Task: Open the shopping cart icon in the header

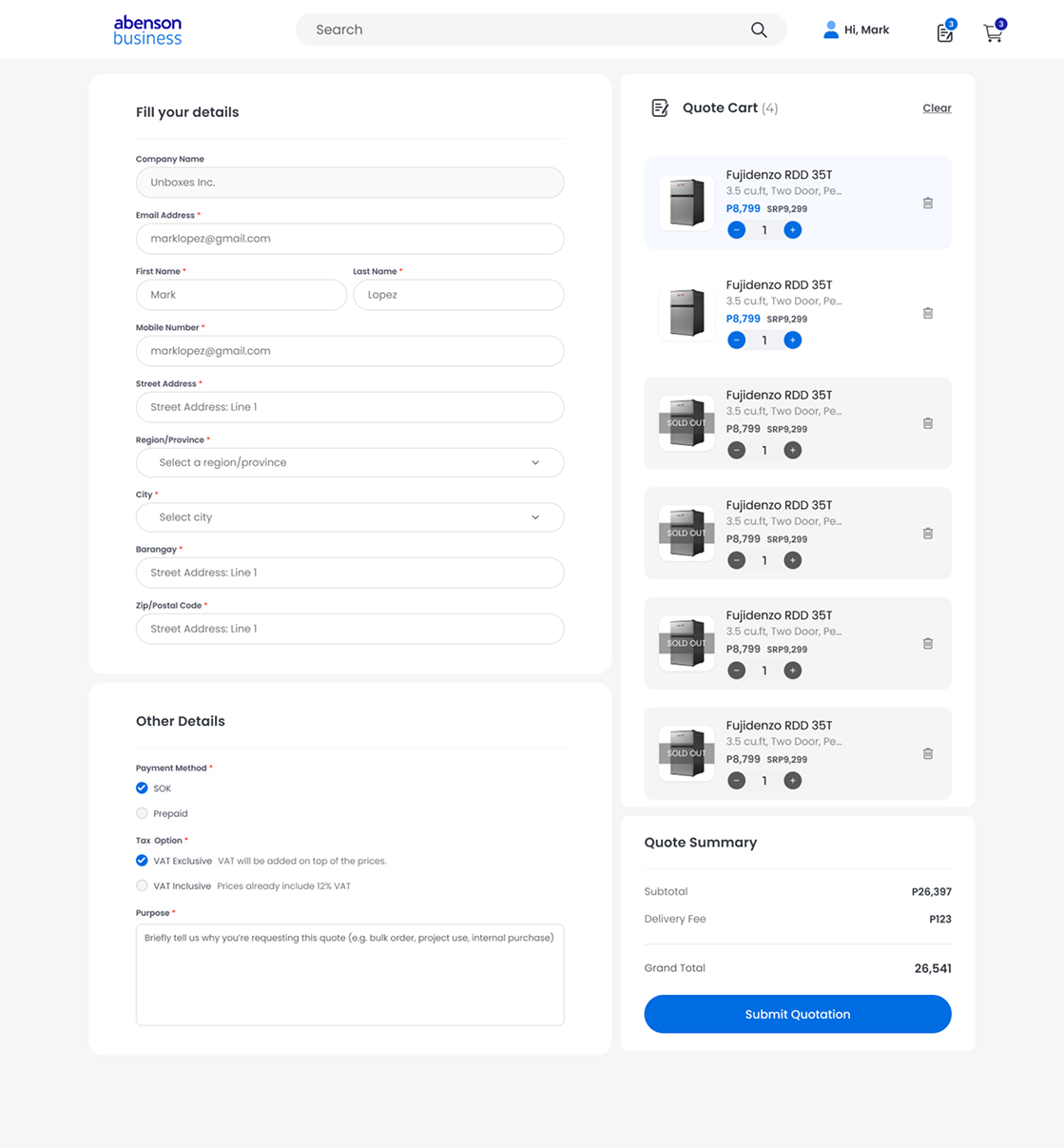Action: (x=994, y=32)
